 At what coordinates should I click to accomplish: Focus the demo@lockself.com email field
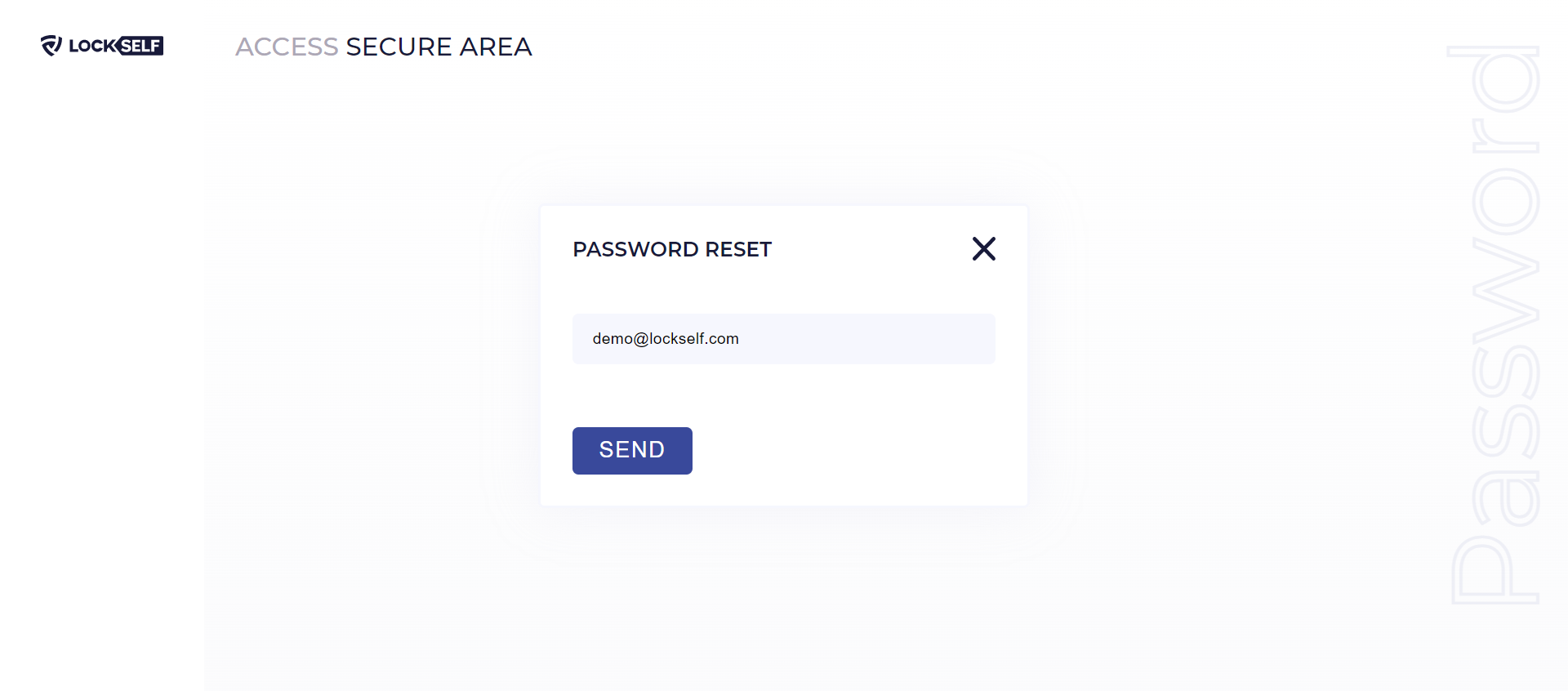[x=783, y=339]
